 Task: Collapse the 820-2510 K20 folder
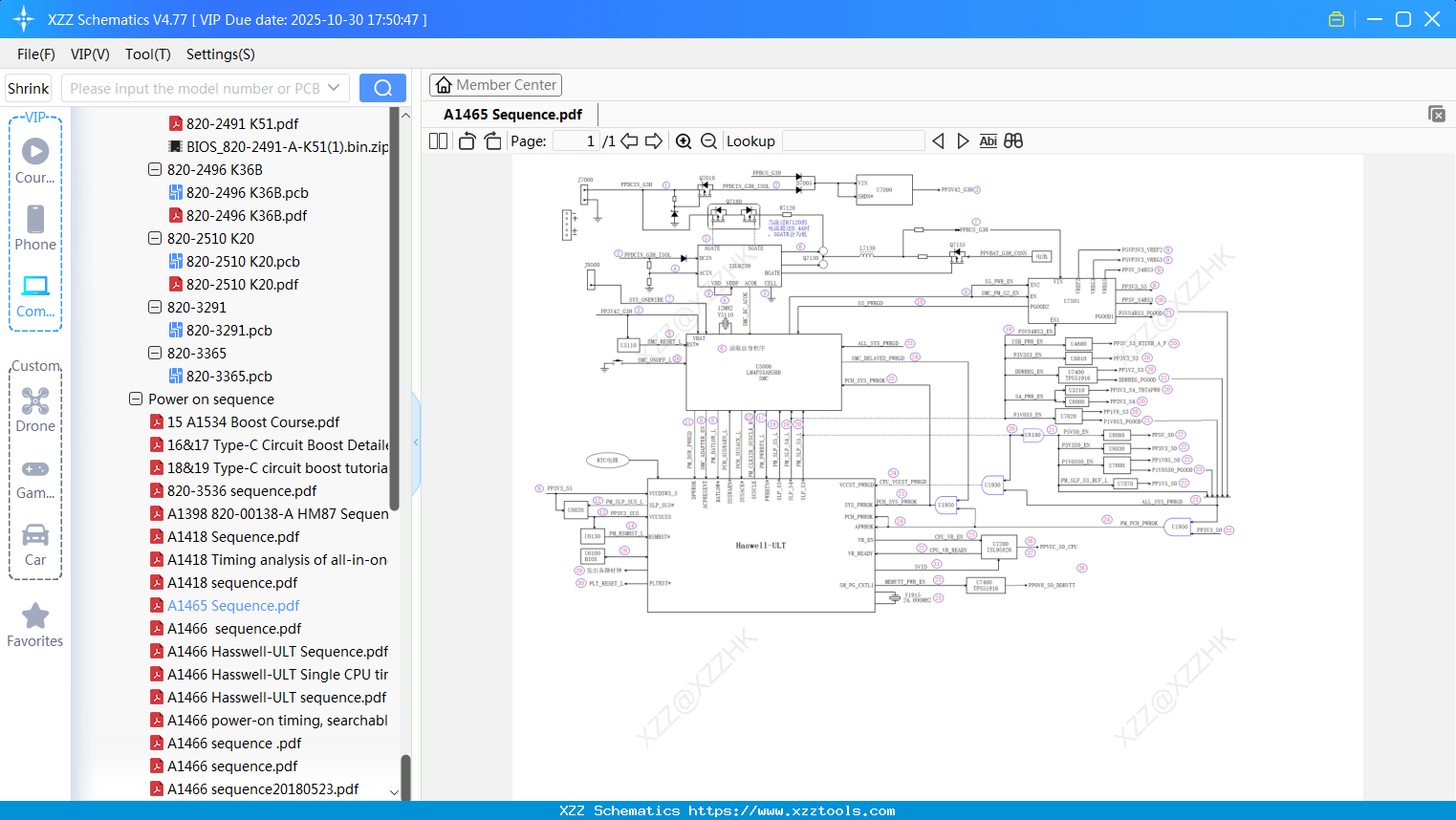tap(155, 239)
